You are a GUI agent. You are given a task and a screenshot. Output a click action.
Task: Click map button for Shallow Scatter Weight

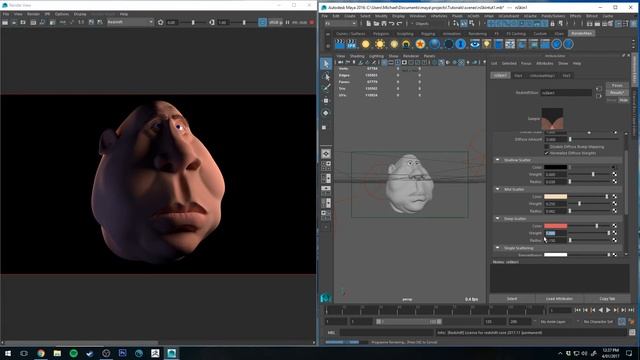(x=614, y=174)
